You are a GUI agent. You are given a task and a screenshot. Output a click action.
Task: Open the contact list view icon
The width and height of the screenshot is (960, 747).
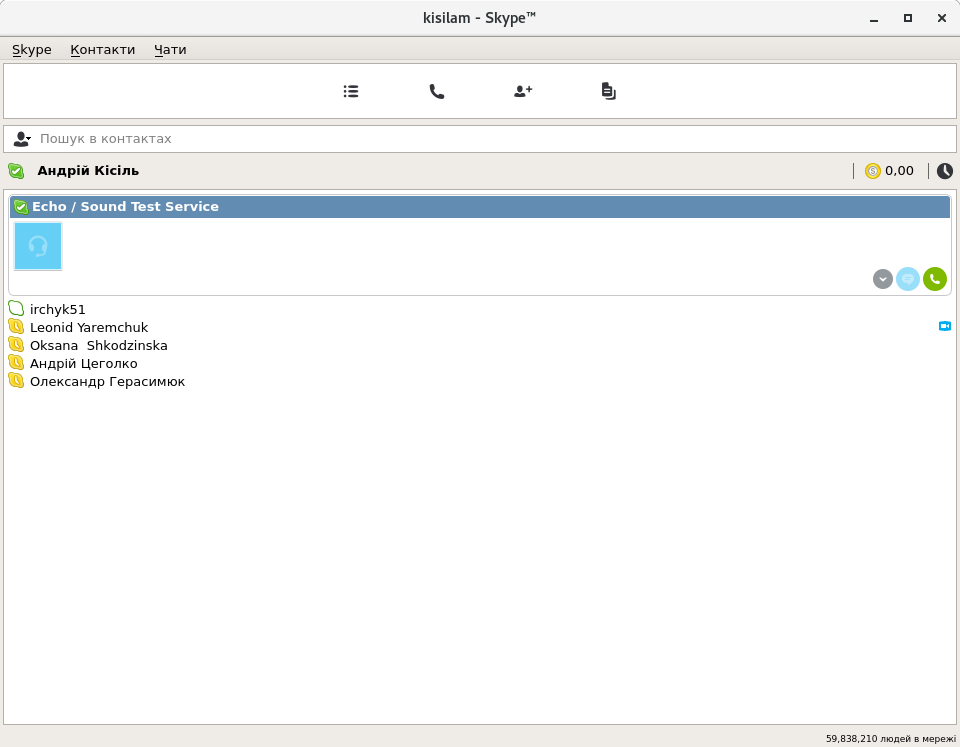point(351,91)
